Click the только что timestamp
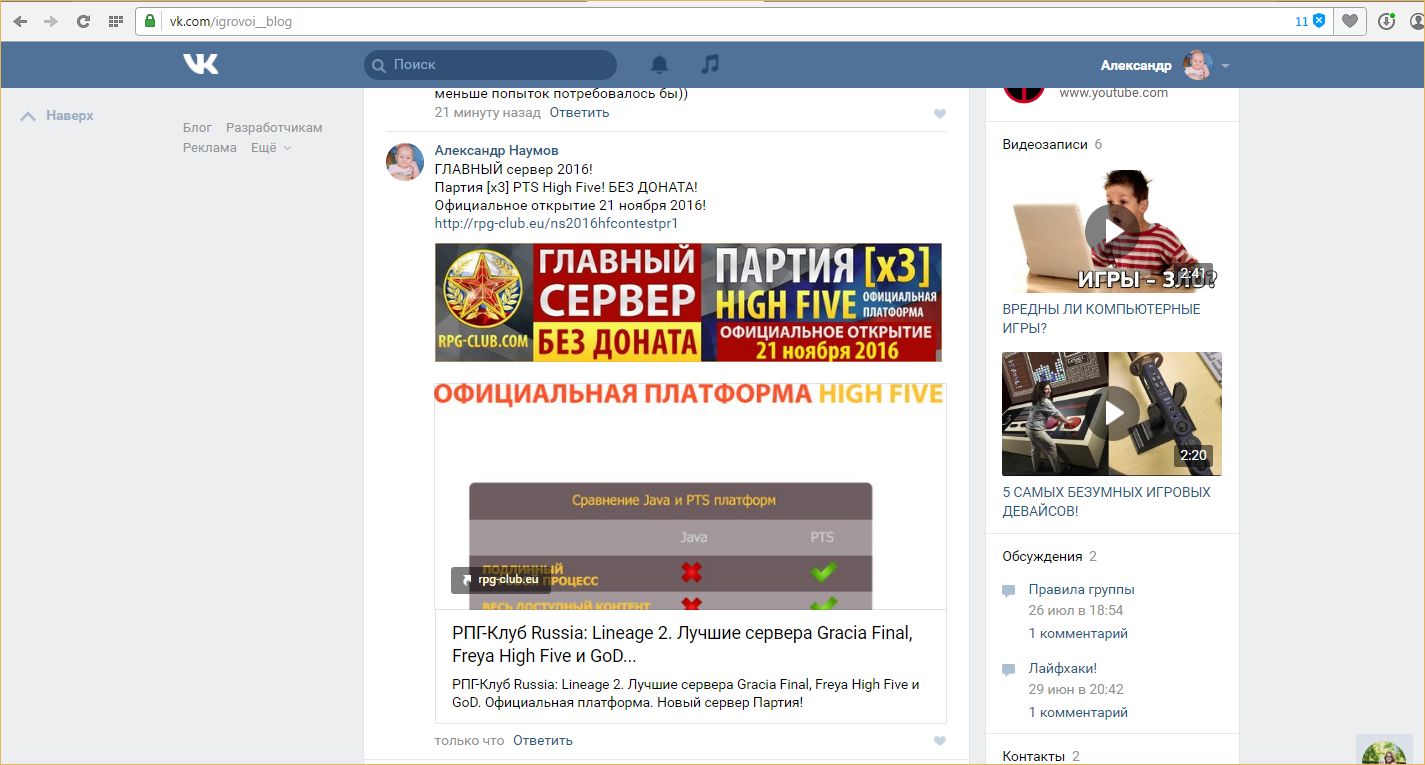Image resolution: width=1425 pixels, height=765 pixels. coord(469,741)
